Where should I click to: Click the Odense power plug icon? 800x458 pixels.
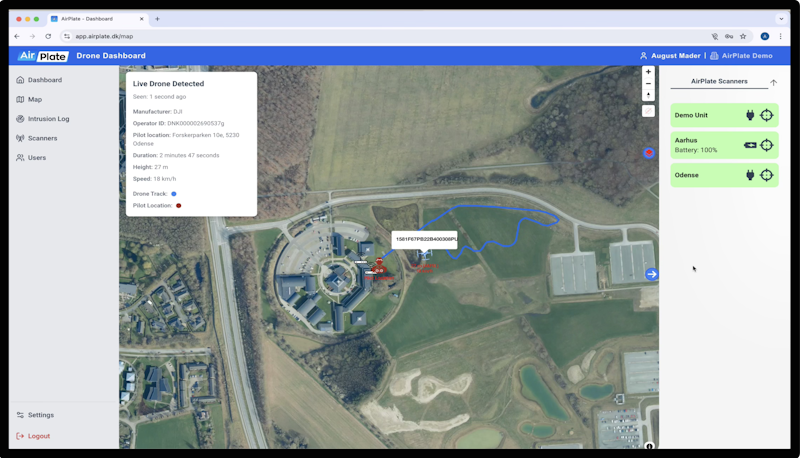tap(750, 175)
